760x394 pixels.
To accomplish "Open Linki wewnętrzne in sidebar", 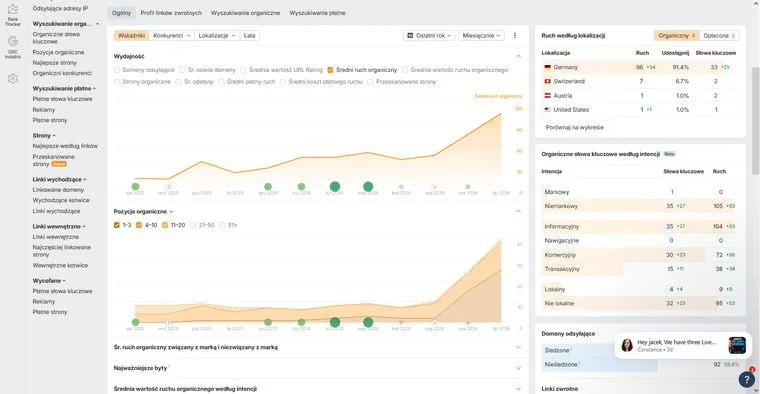I will pyautogui.click(x=55, y=237).
